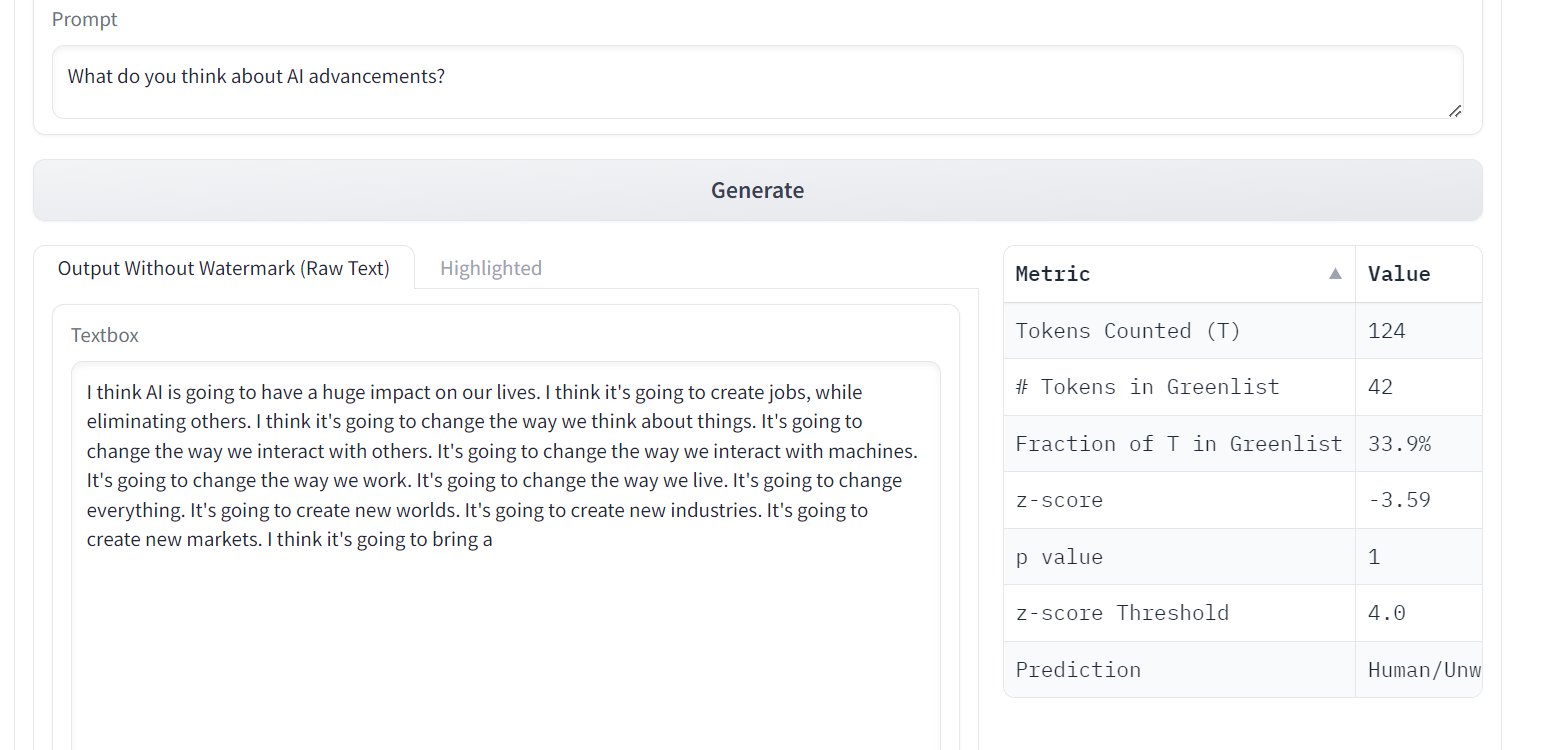This screenshot has width=1554, height=750.
Task: Click the Generate button
Action: [x=757, y=190]
